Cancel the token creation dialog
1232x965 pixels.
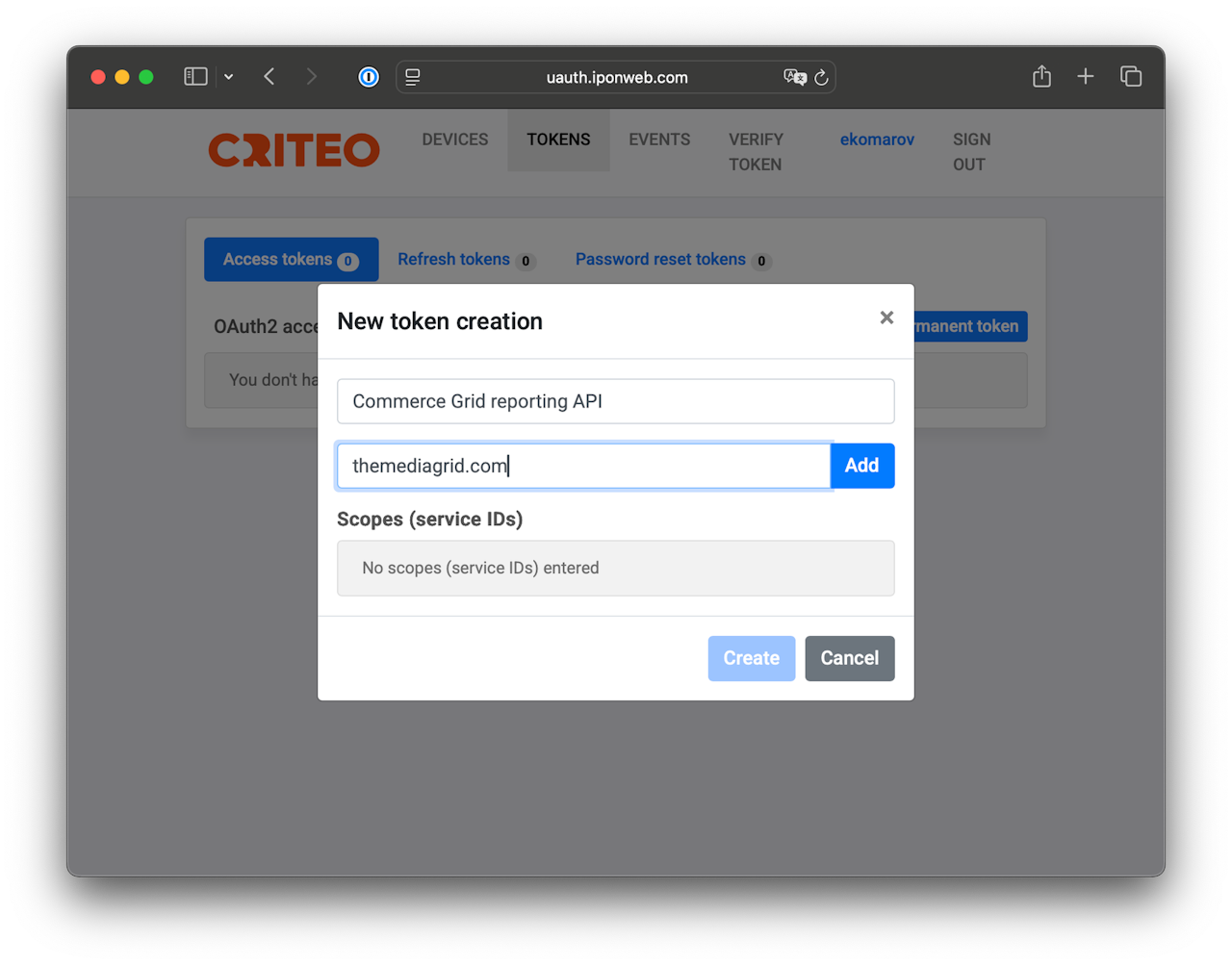coord(850,658)
